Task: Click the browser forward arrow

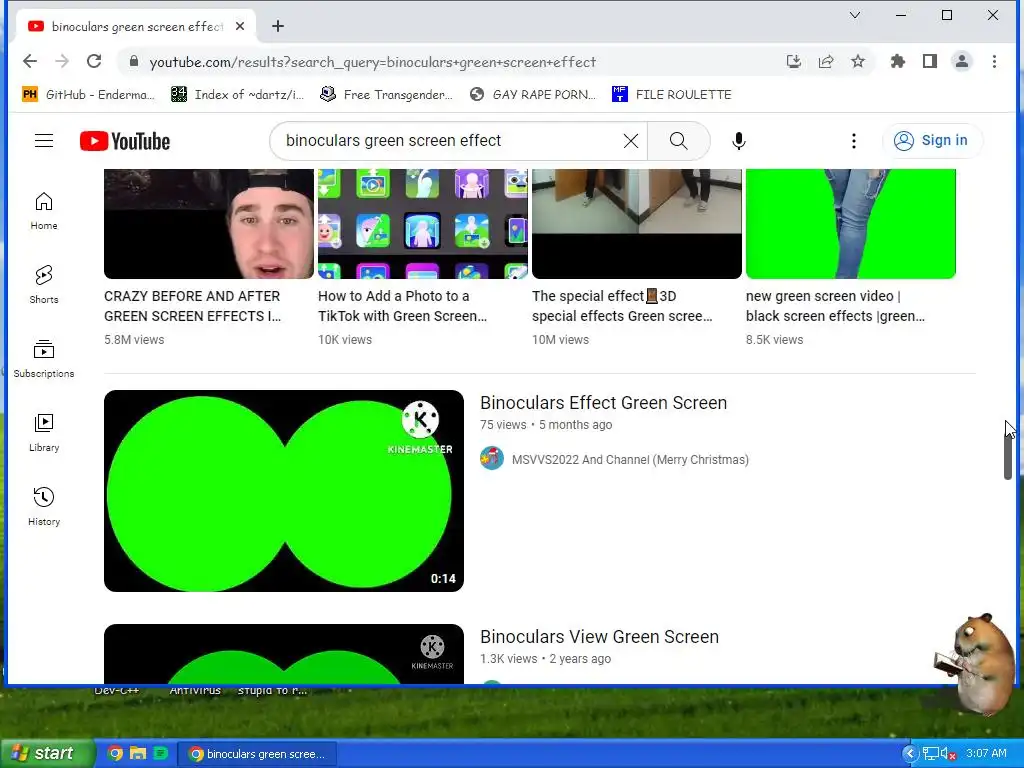Action: coord(62,61)
